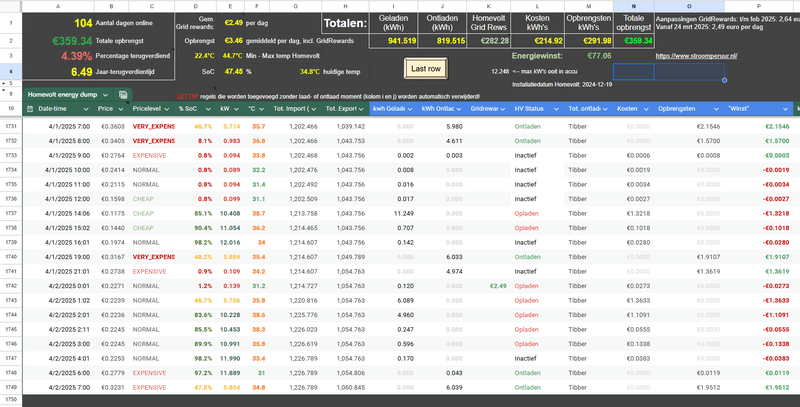Open the Opbrengsten column filter dropdown
Screen dimensions: 800x407
(x=716, y=109)
